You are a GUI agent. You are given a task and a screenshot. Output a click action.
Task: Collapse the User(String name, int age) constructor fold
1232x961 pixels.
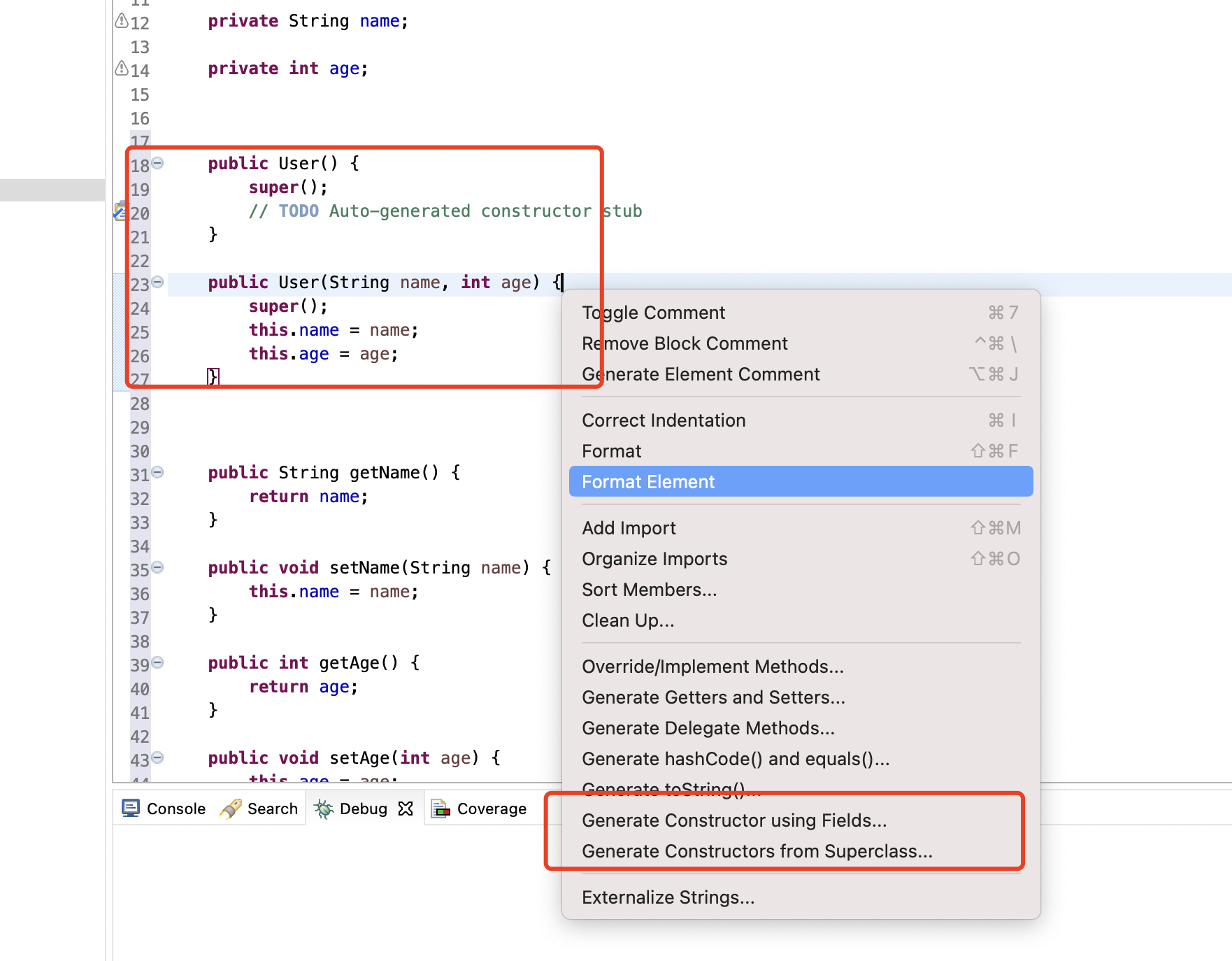pyautogui.click(x=158, y=282)
